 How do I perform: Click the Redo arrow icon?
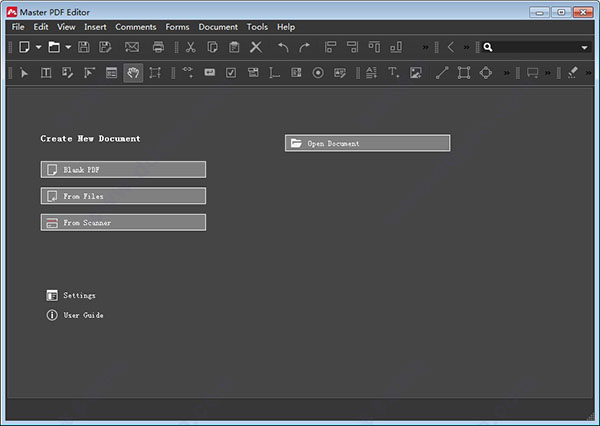305,47
